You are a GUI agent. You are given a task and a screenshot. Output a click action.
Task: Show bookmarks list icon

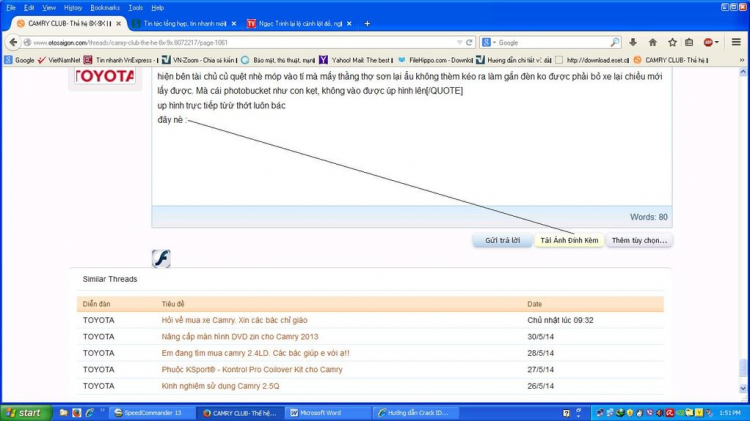click(x=689, y=42)
